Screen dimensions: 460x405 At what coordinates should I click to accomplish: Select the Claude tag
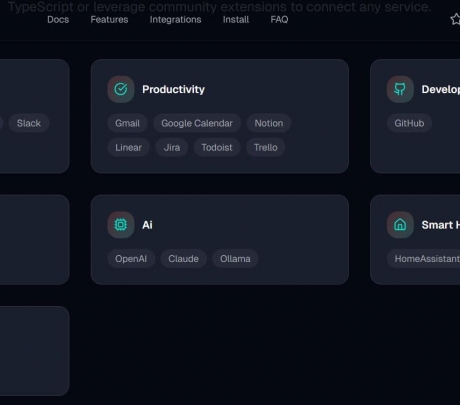[183, 259]
